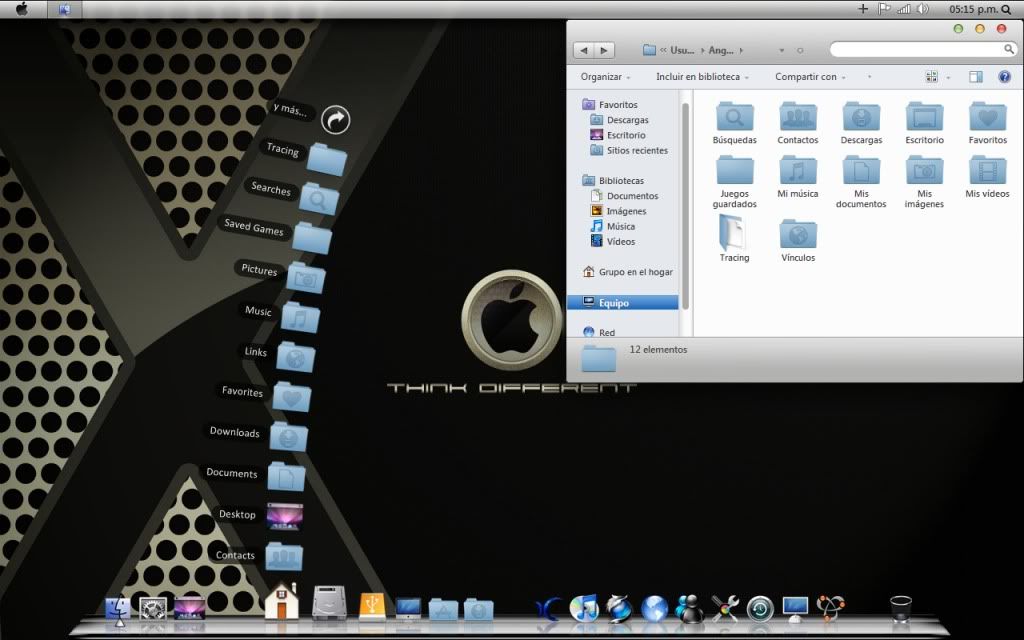Image resolution: width=1024 pixels, height=640 pixels.
Task: Select Música library in sidebar
Action: click(620, 226)
